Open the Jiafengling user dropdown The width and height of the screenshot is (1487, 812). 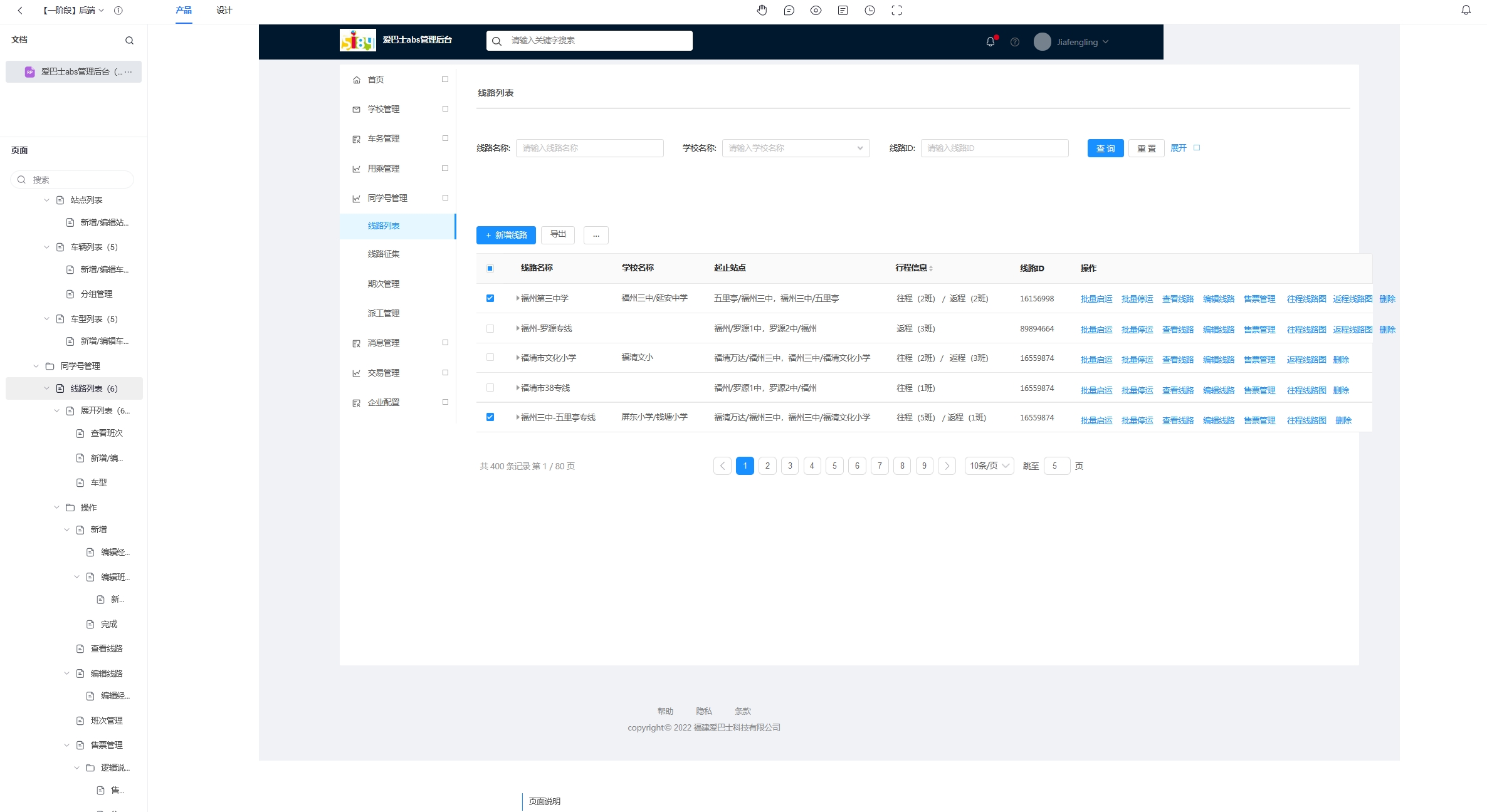(1082, 42)
